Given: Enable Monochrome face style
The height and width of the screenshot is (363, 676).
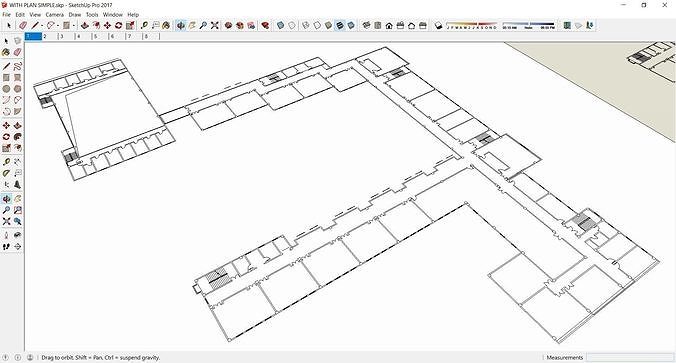Looking at the screenshot, I should click(351, 25).
